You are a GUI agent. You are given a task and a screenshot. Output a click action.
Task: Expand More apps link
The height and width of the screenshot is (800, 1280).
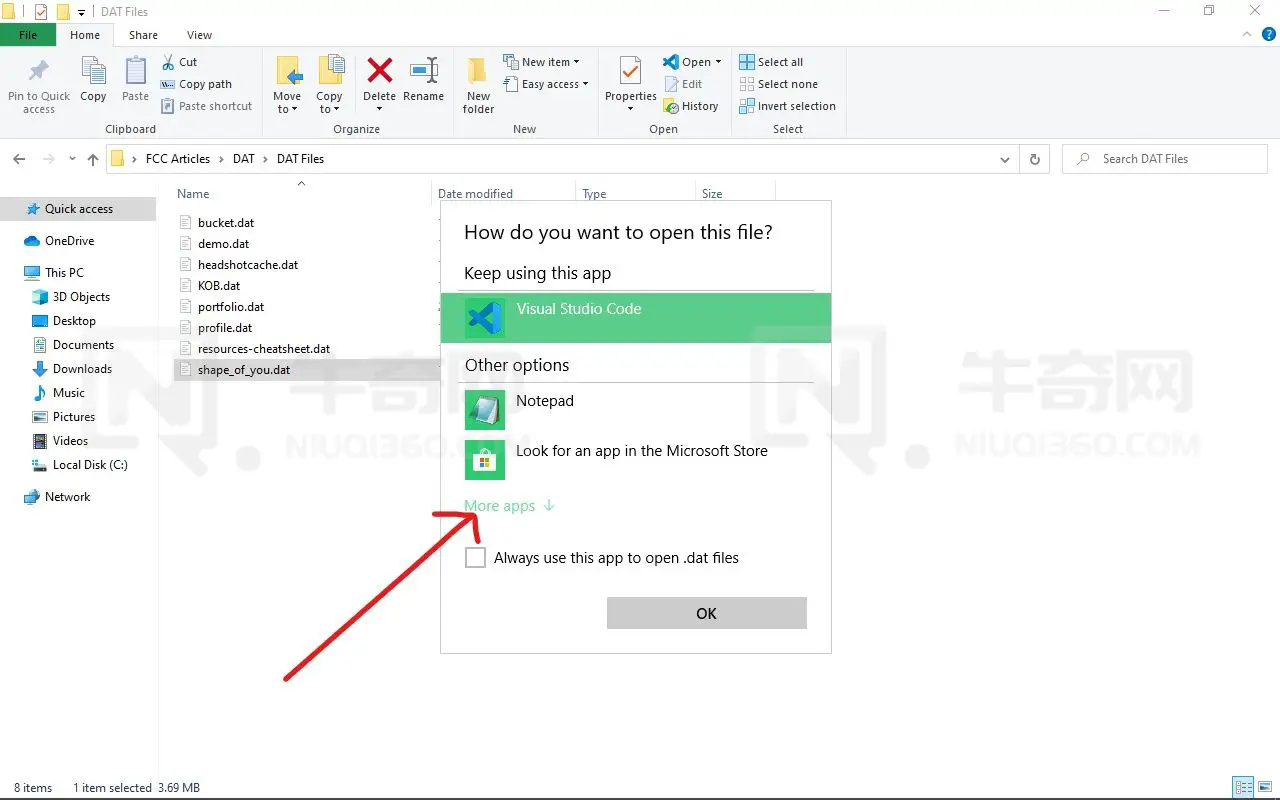(x=509, y=506)
